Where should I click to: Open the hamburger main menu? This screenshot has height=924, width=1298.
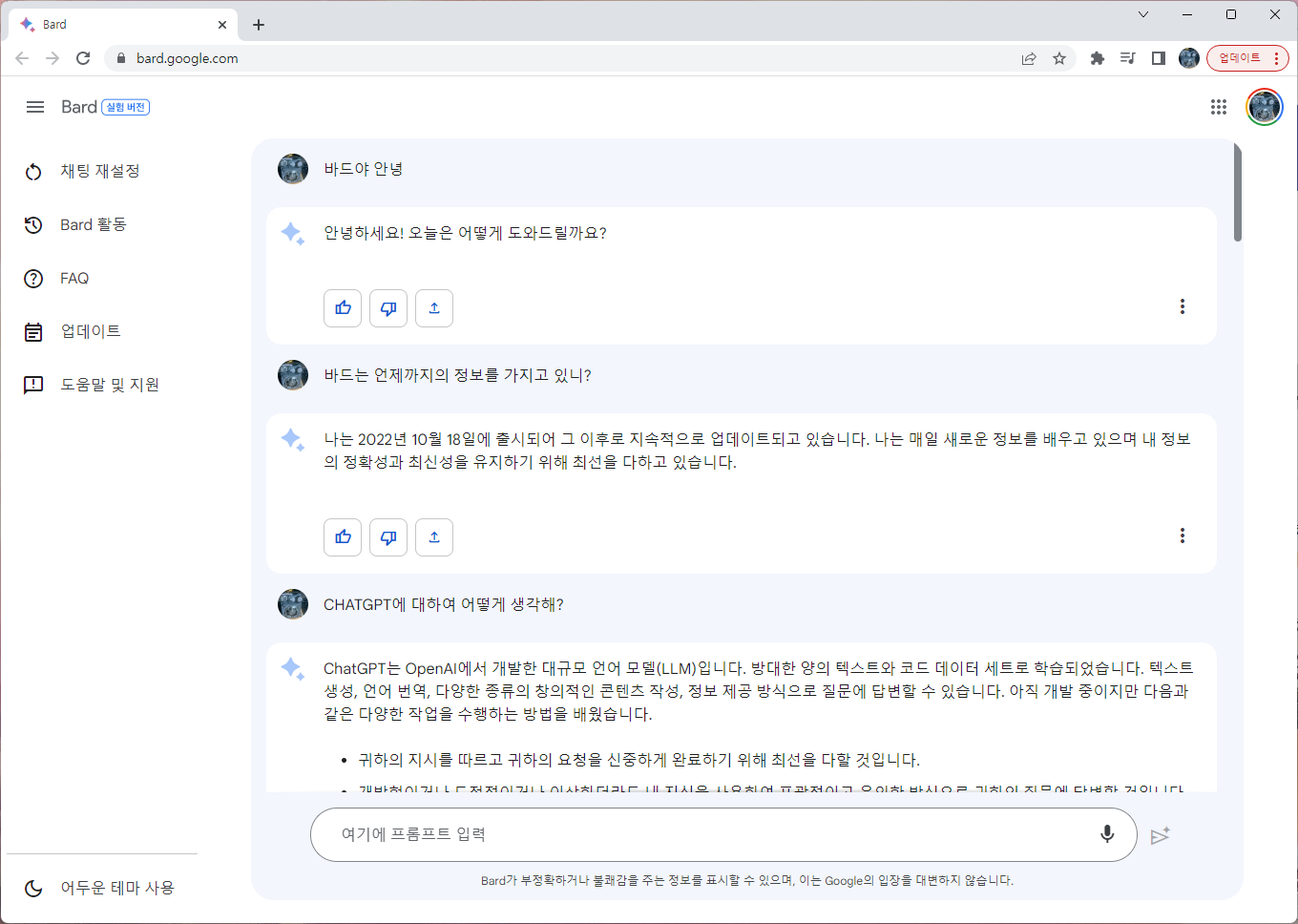pos(35,107)
